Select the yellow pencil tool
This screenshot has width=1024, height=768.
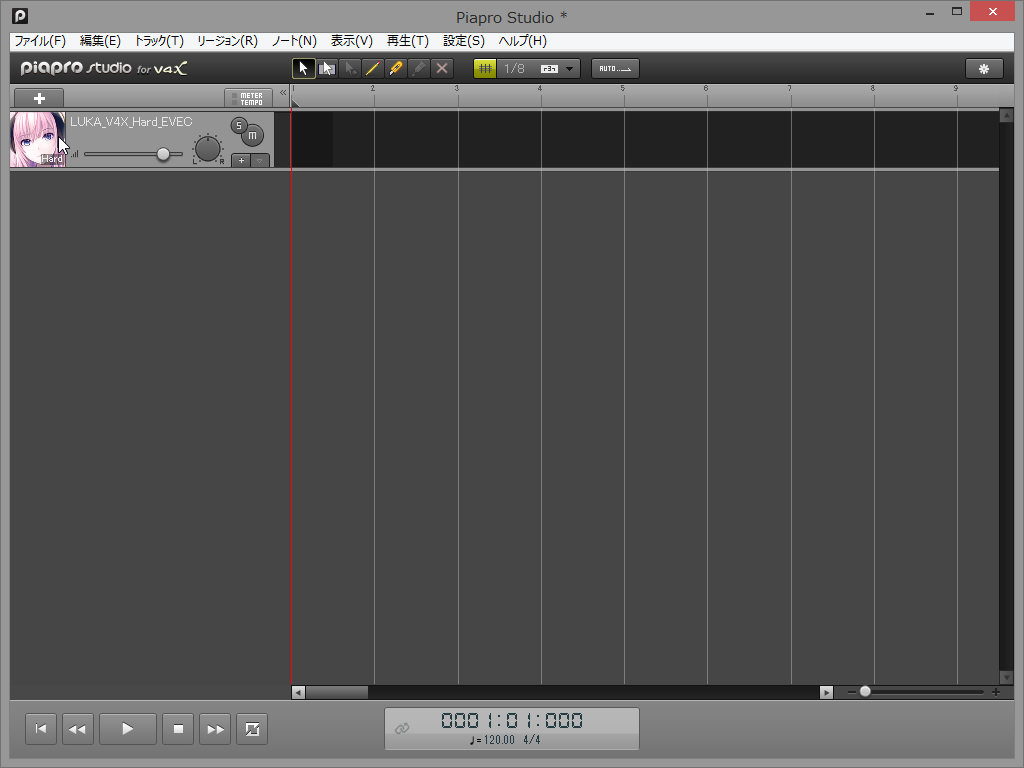373,69
